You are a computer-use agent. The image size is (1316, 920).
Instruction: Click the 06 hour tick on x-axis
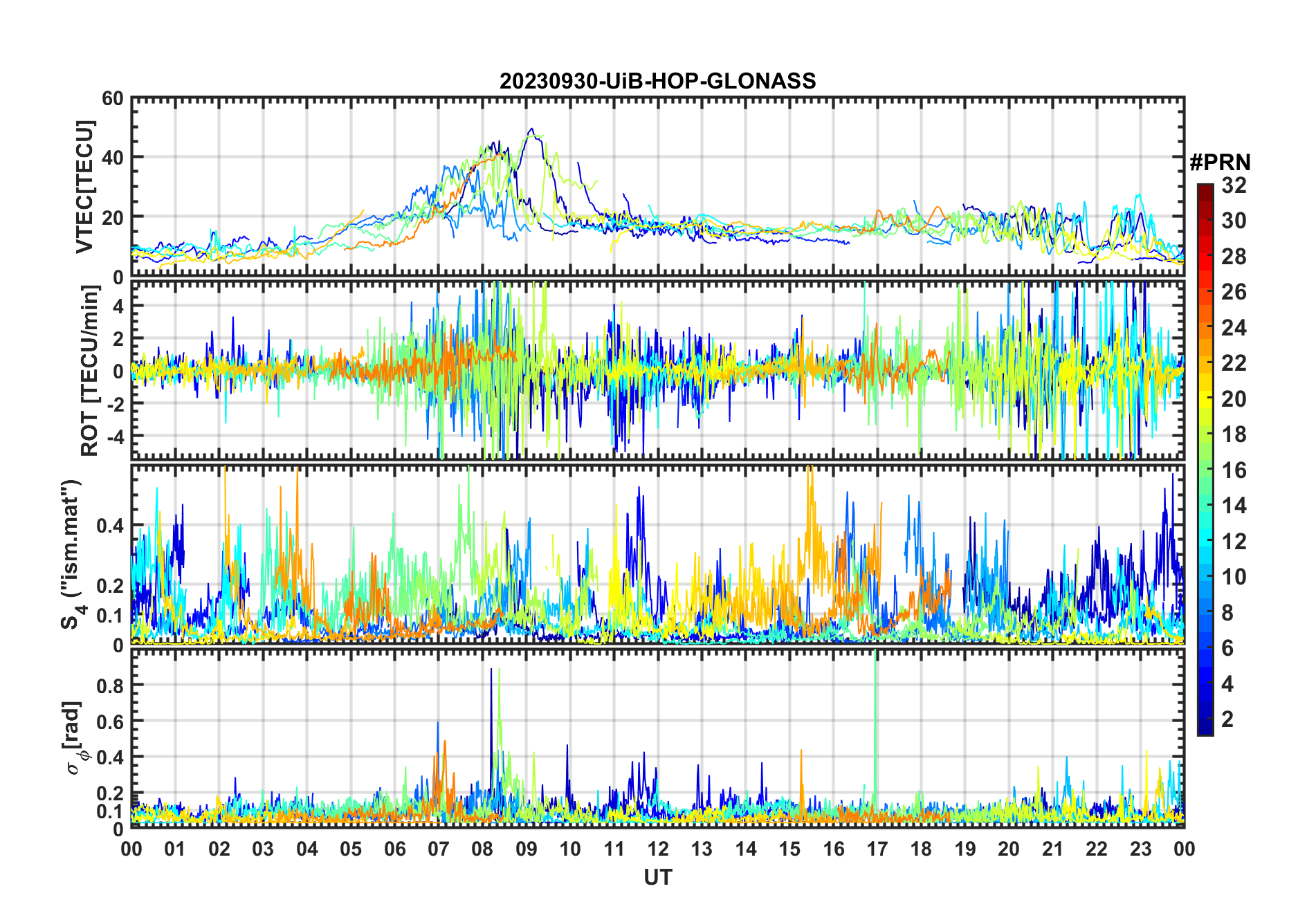(x=394, y=849)
